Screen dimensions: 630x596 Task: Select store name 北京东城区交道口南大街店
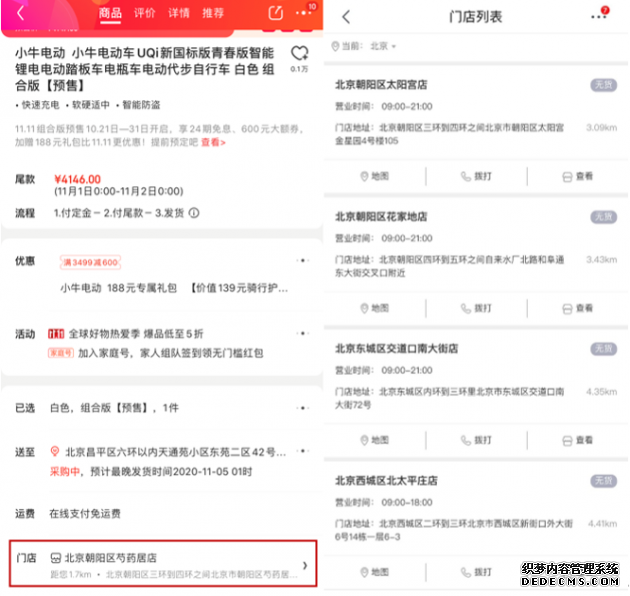pos(397,349)
